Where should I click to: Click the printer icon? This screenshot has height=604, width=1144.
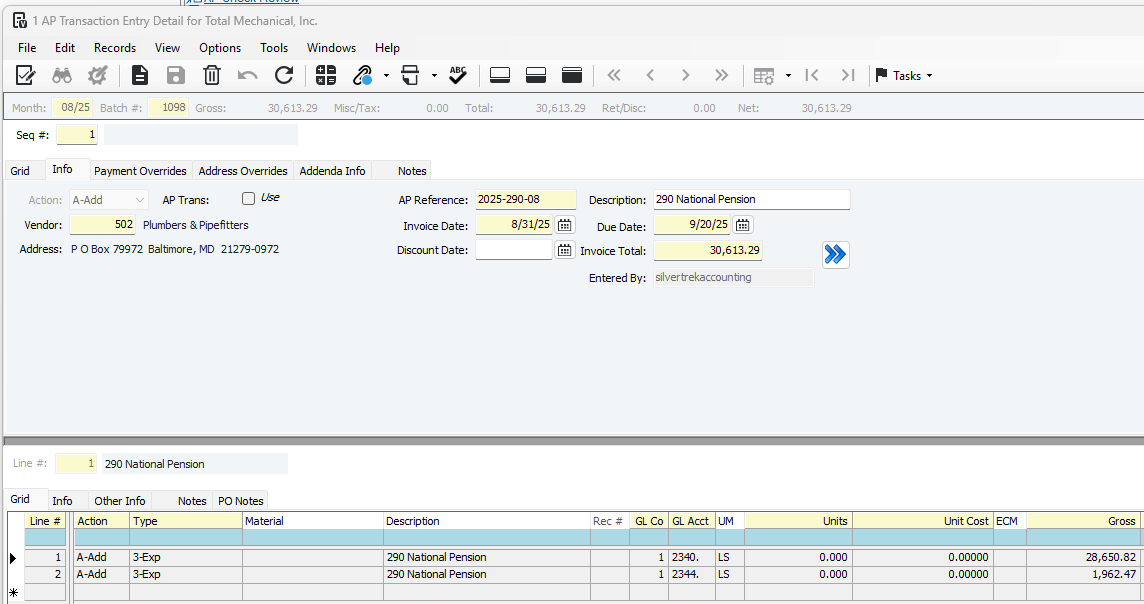(x=411, y=75)
